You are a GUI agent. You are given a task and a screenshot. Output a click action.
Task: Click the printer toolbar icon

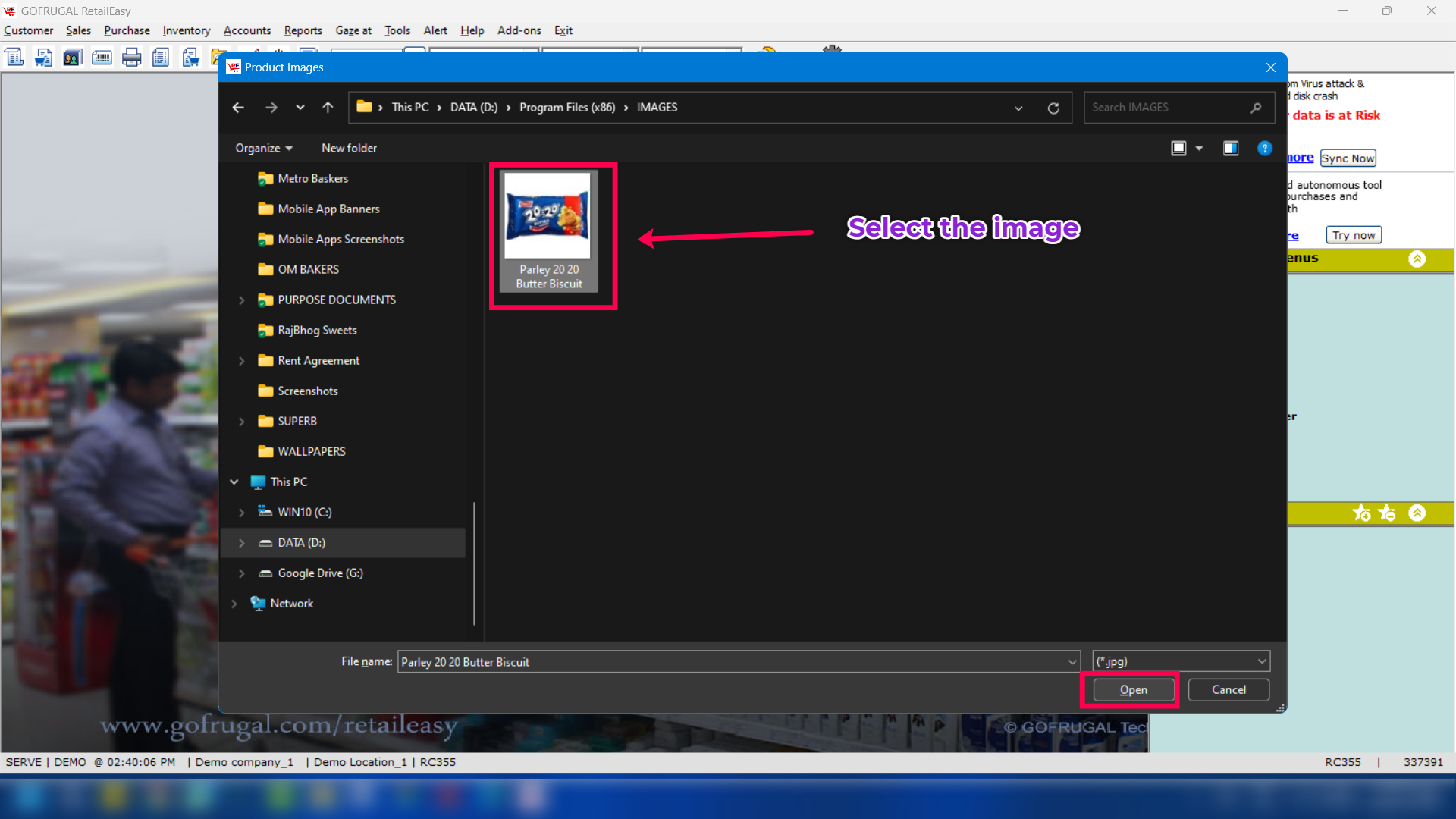131,58
